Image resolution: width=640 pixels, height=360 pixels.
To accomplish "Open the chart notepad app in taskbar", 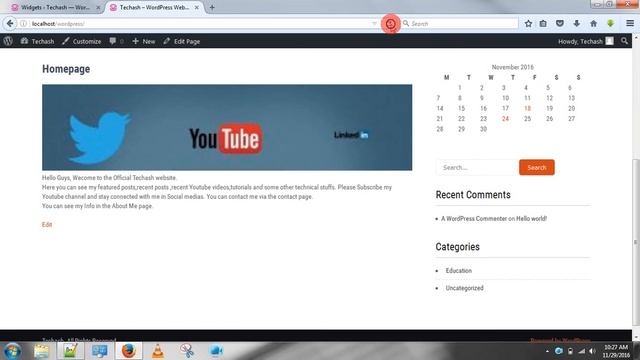I will (70, 351).
